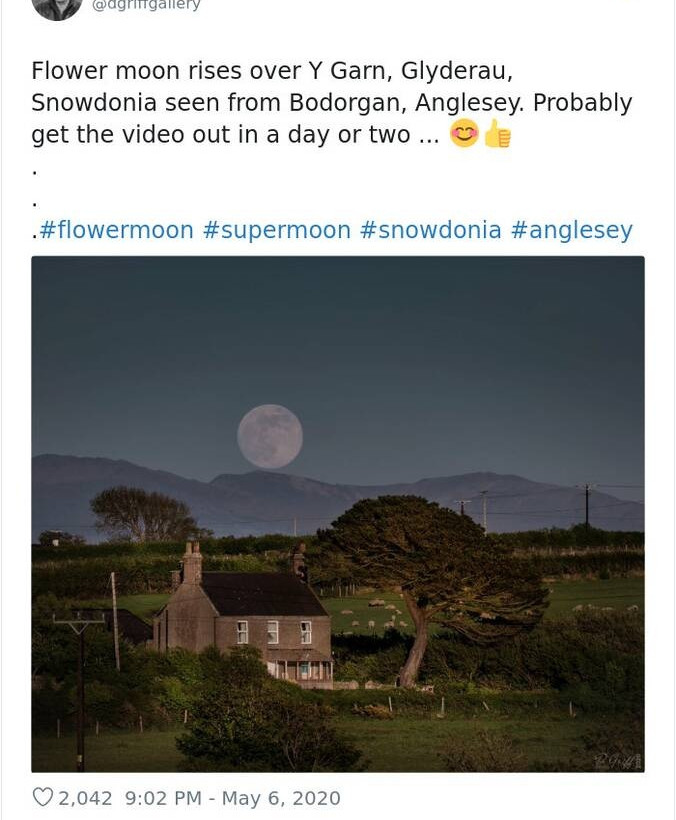The height and width of the screenshot is (820, 676).
Task: Click the thumbs up emoji
Action: (497, 134)
